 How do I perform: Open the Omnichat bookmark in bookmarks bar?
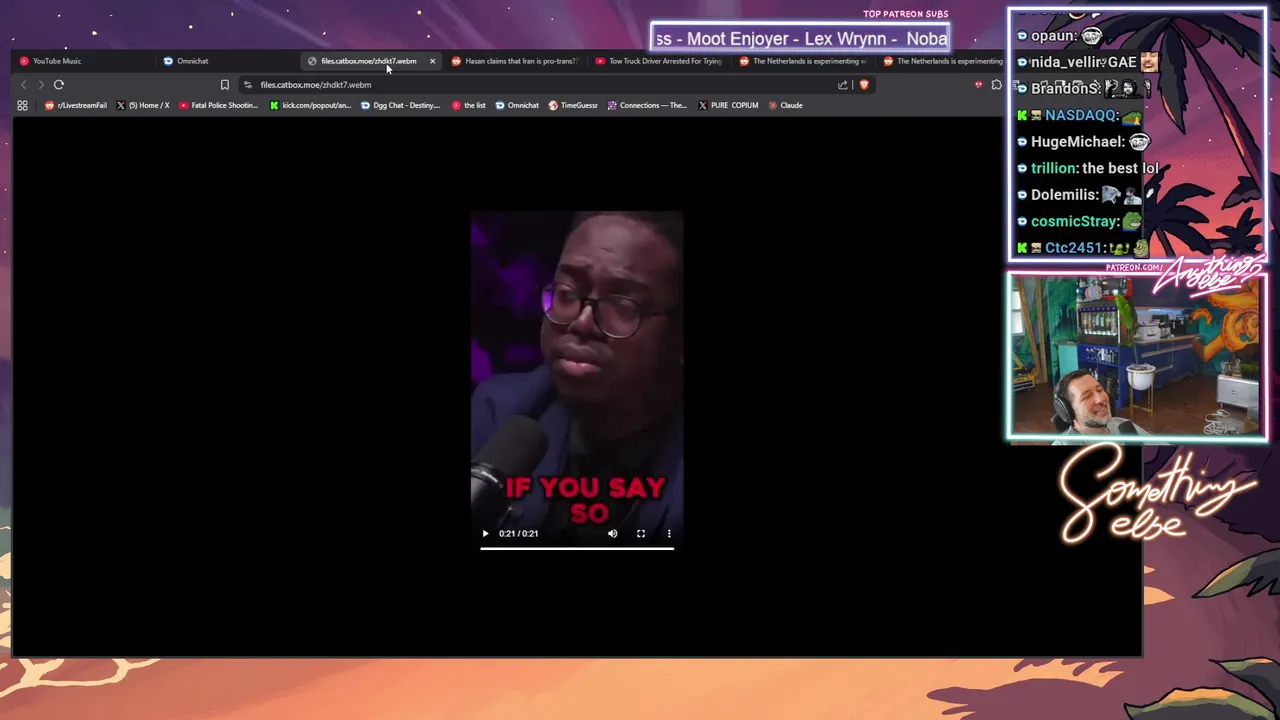517,105
